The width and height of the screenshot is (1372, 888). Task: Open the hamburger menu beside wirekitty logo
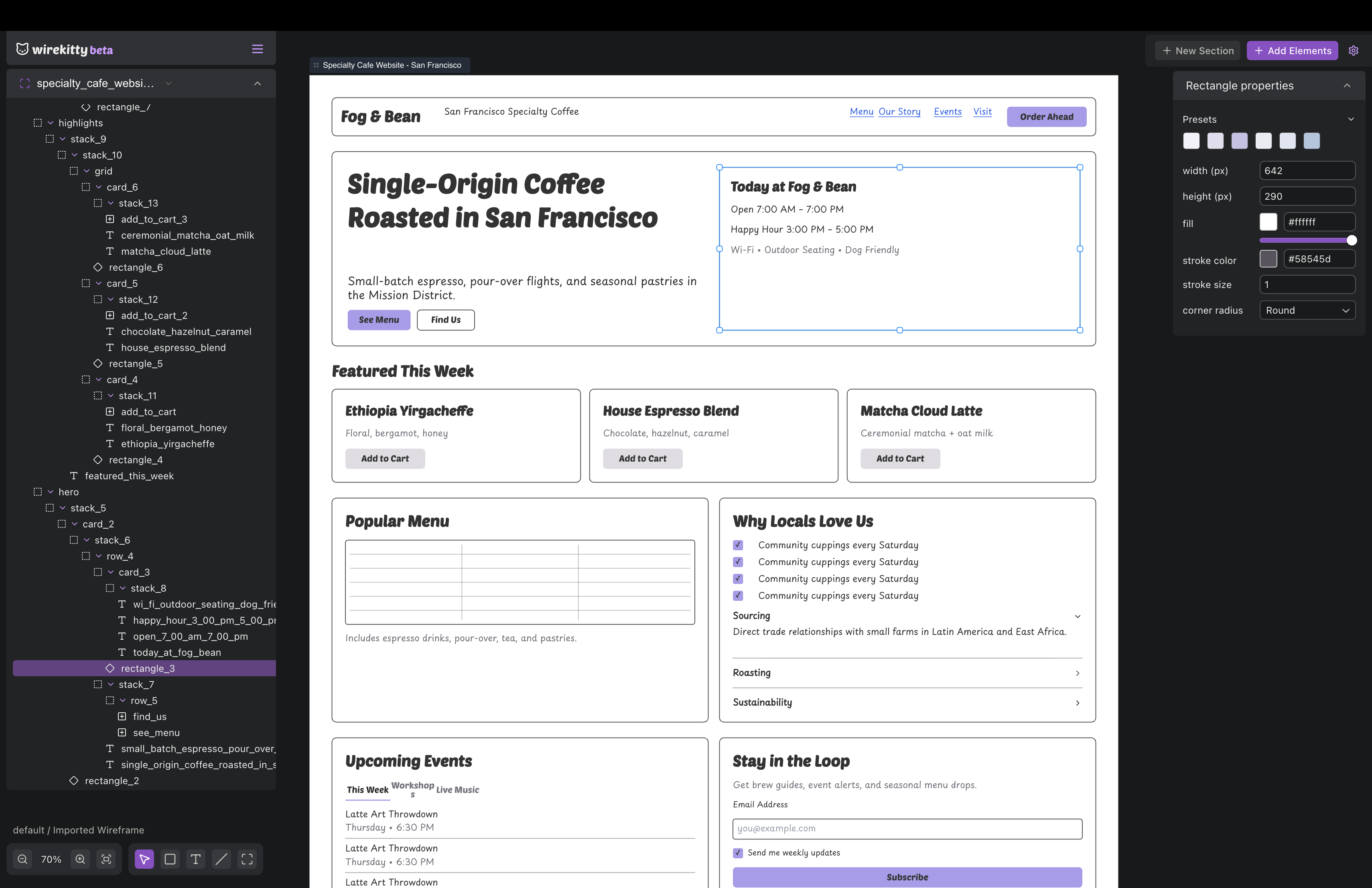(257, 49)
